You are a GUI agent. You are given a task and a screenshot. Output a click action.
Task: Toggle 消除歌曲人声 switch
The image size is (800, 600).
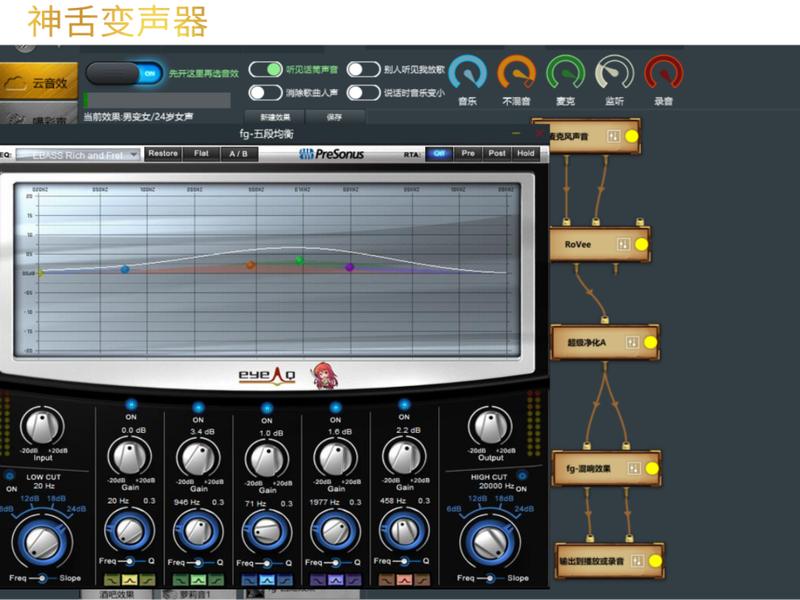click(265, 92)
